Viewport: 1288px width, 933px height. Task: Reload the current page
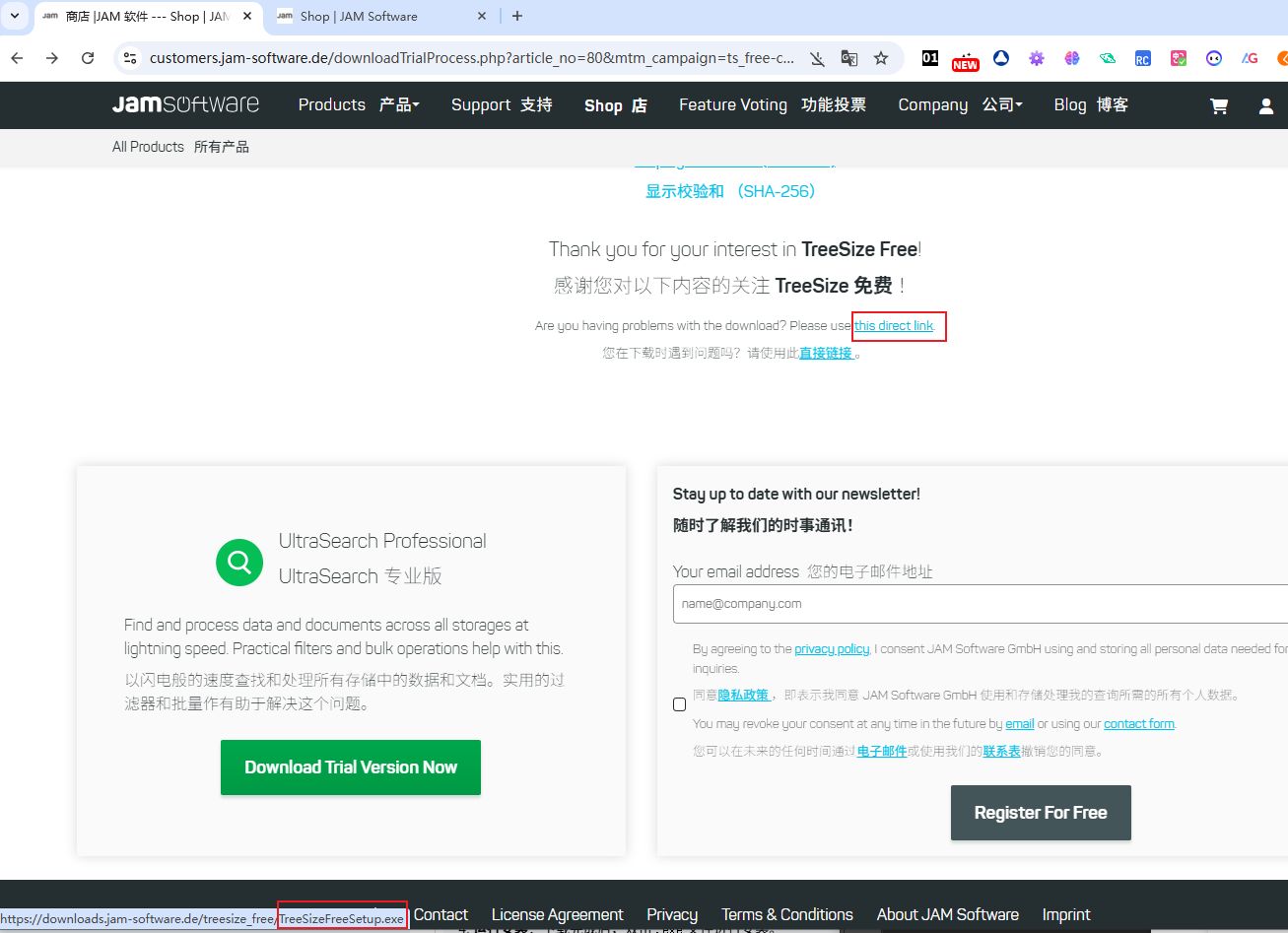(x=88, y=58)
